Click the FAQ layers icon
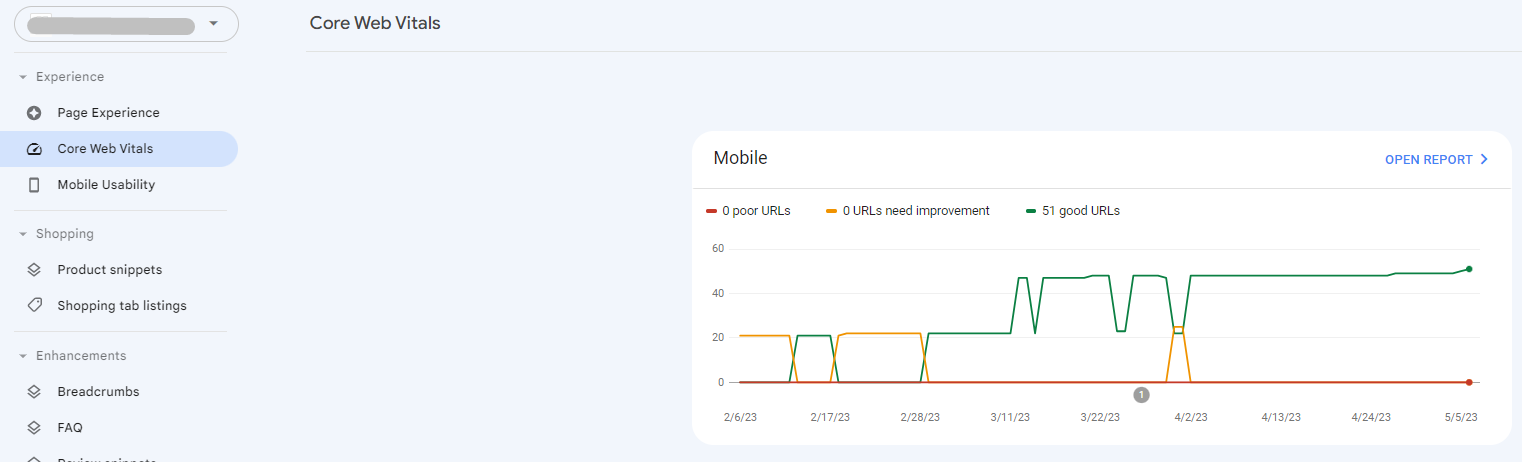The image size is (1522, 462). tap(34, 428)
